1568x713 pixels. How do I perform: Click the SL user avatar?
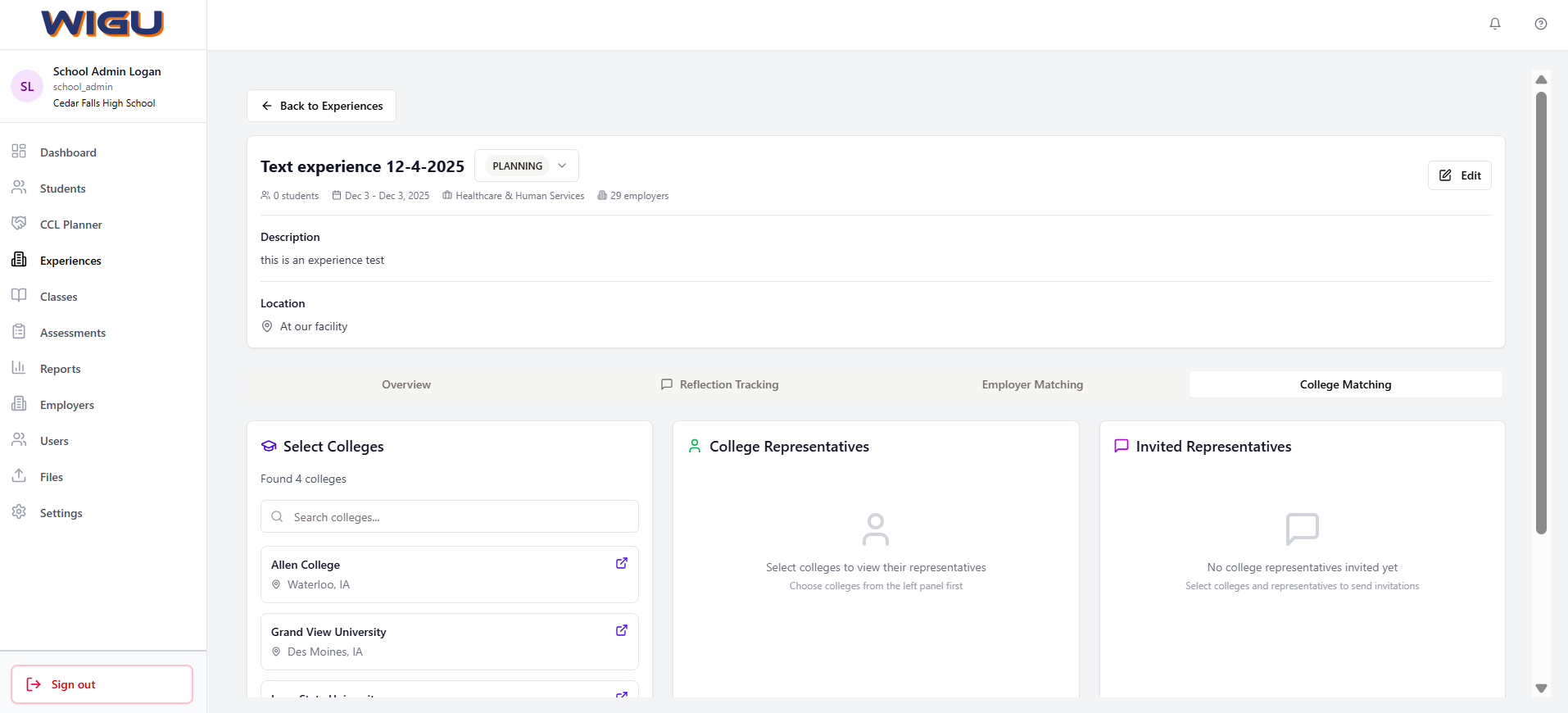(27, 86)
